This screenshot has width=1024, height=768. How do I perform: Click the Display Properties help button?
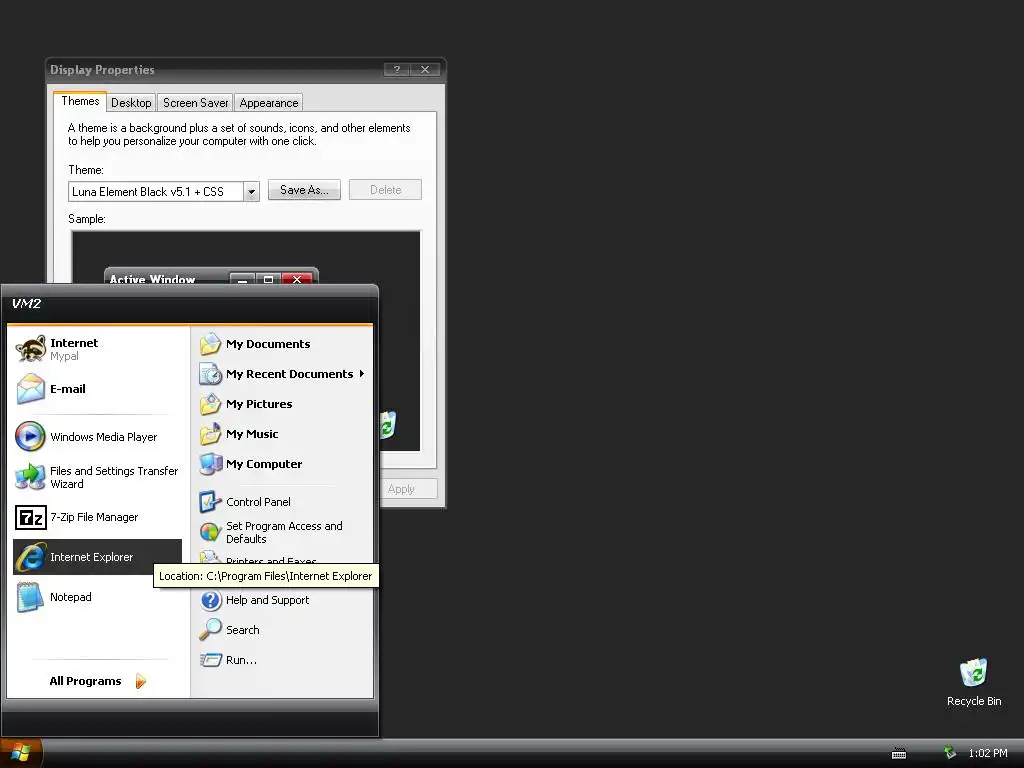[x=396, y=69]
